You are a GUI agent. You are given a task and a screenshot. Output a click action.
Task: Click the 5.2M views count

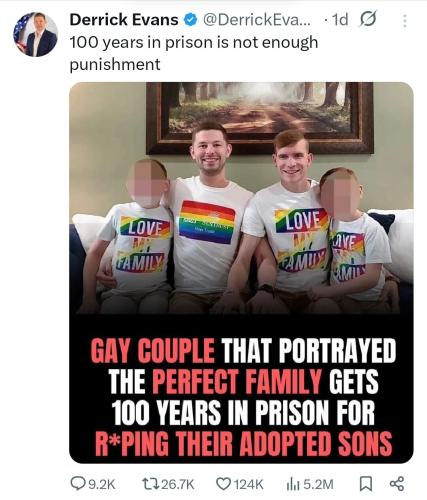coord(318,484)
